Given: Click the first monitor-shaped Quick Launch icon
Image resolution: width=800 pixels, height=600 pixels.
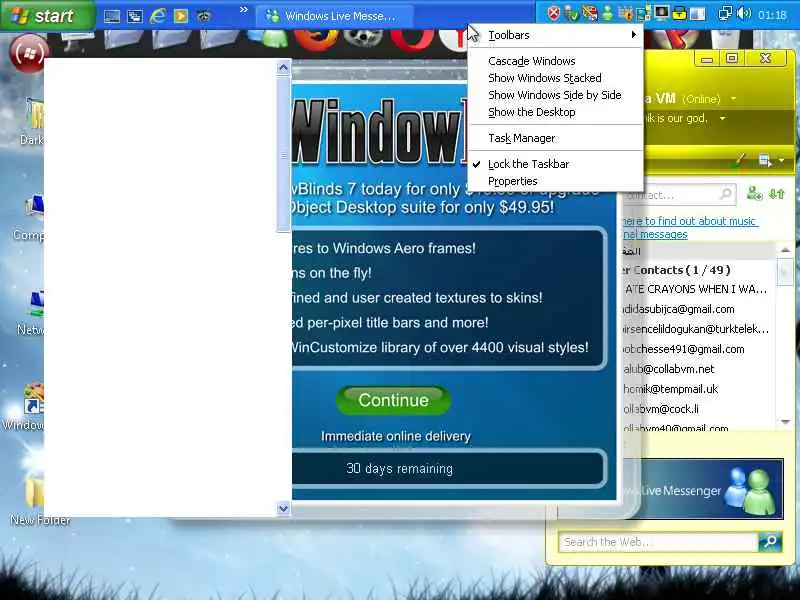Looking at the screenshot, I should click(x=112, y=16).
